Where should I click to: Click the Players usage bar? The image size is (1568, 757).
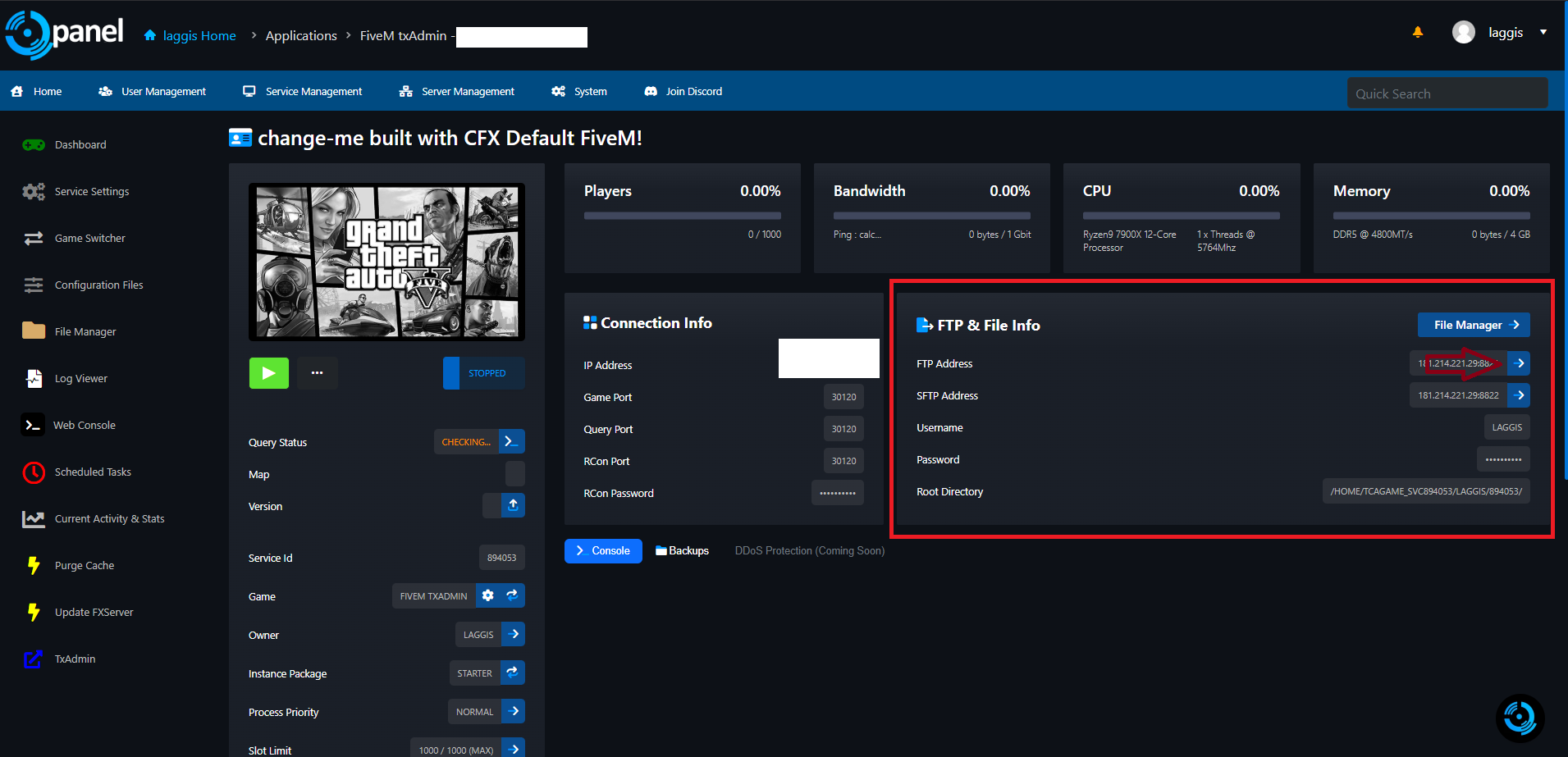click(683, 216)
